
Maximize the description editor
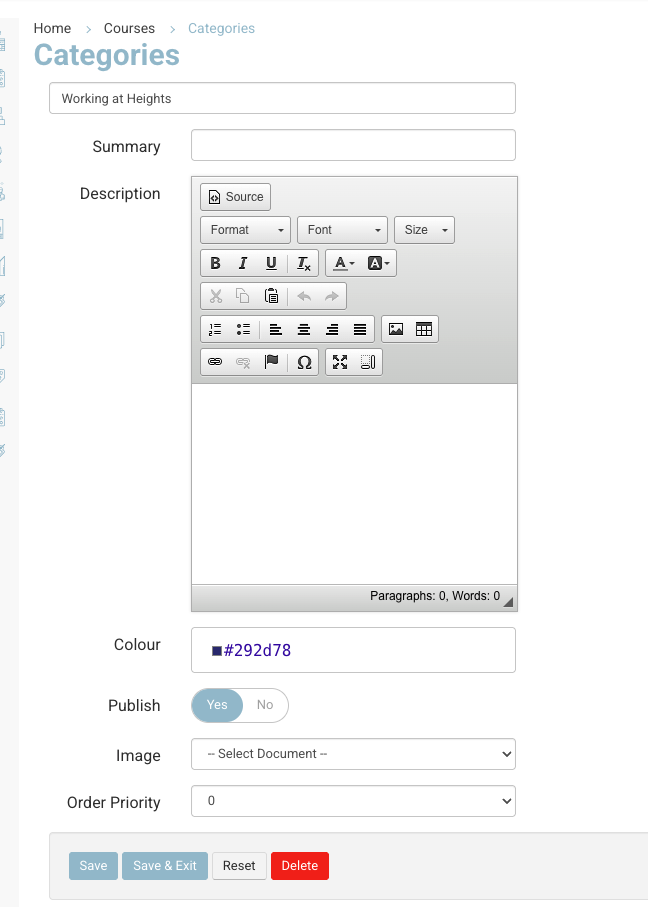click(338, 361)
